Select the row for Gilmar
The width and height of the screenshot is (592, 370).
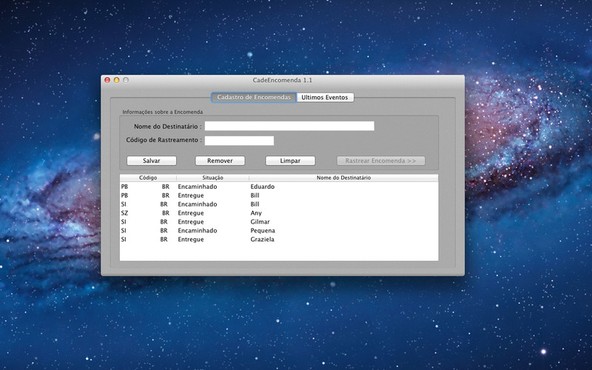click(279, 222)
